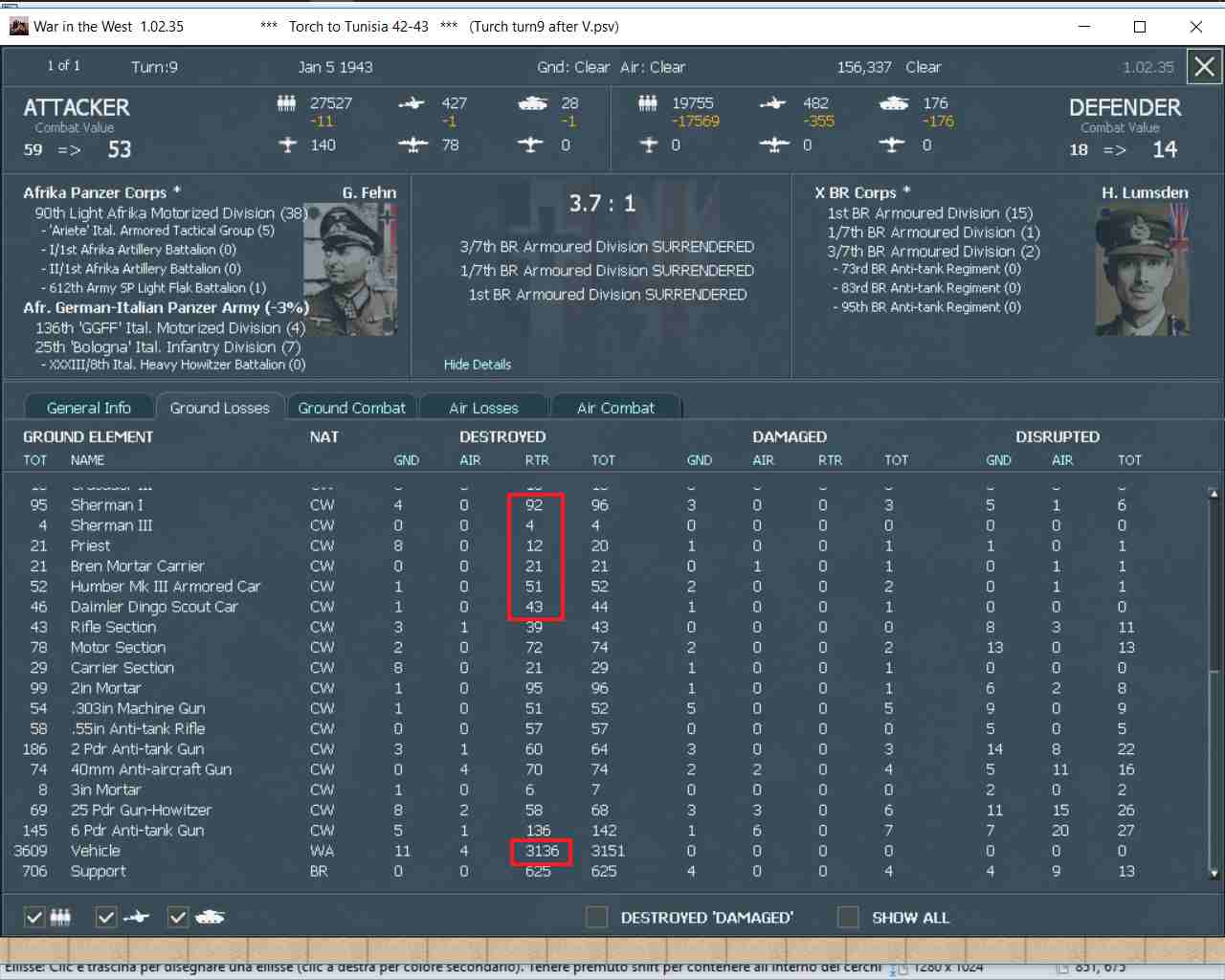Click the defender aircraft icon beside 482
The height and width of the screenshot is (980, 1225).
pos(772,103)
